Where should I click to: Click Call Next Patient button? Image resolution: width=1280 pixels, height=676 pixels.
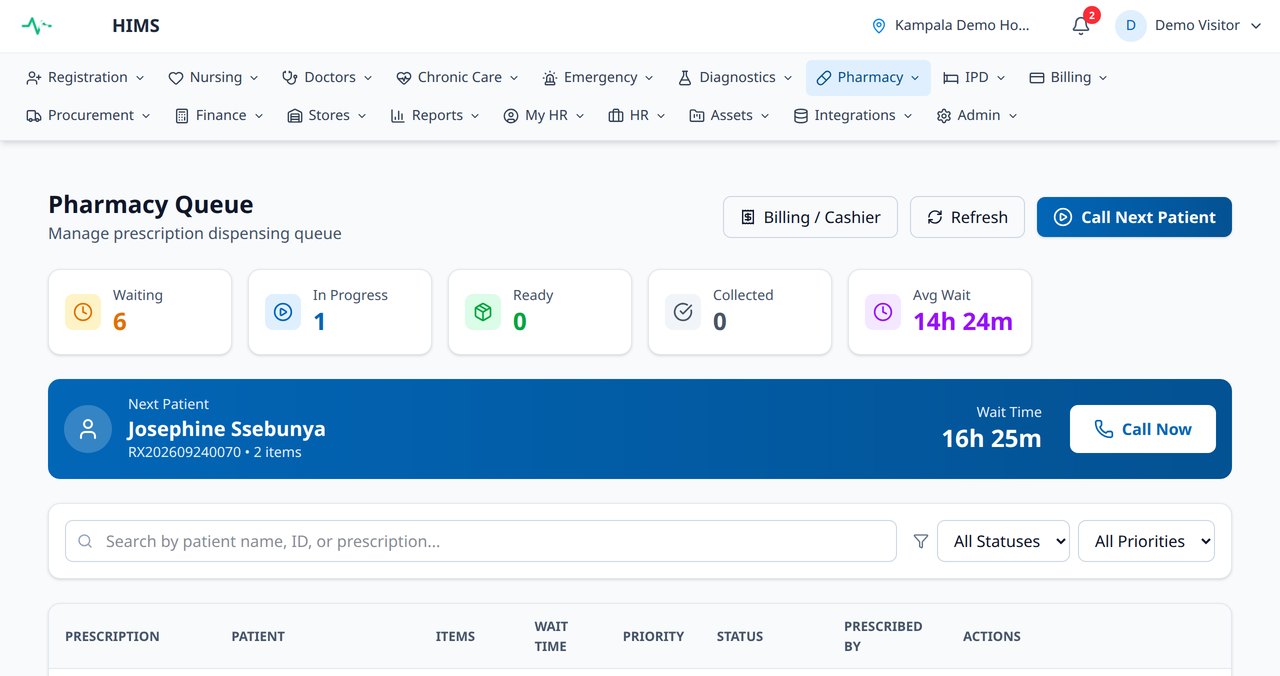[x=1134, y=217]
